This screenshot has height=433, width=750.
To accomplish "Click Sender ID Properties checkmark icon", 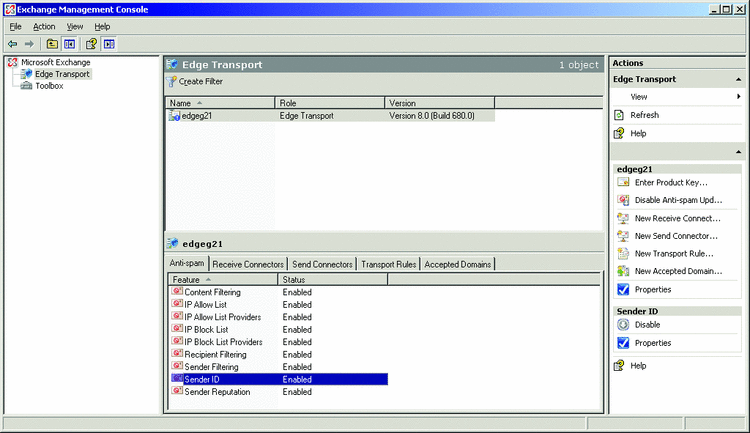I will 623,343.
